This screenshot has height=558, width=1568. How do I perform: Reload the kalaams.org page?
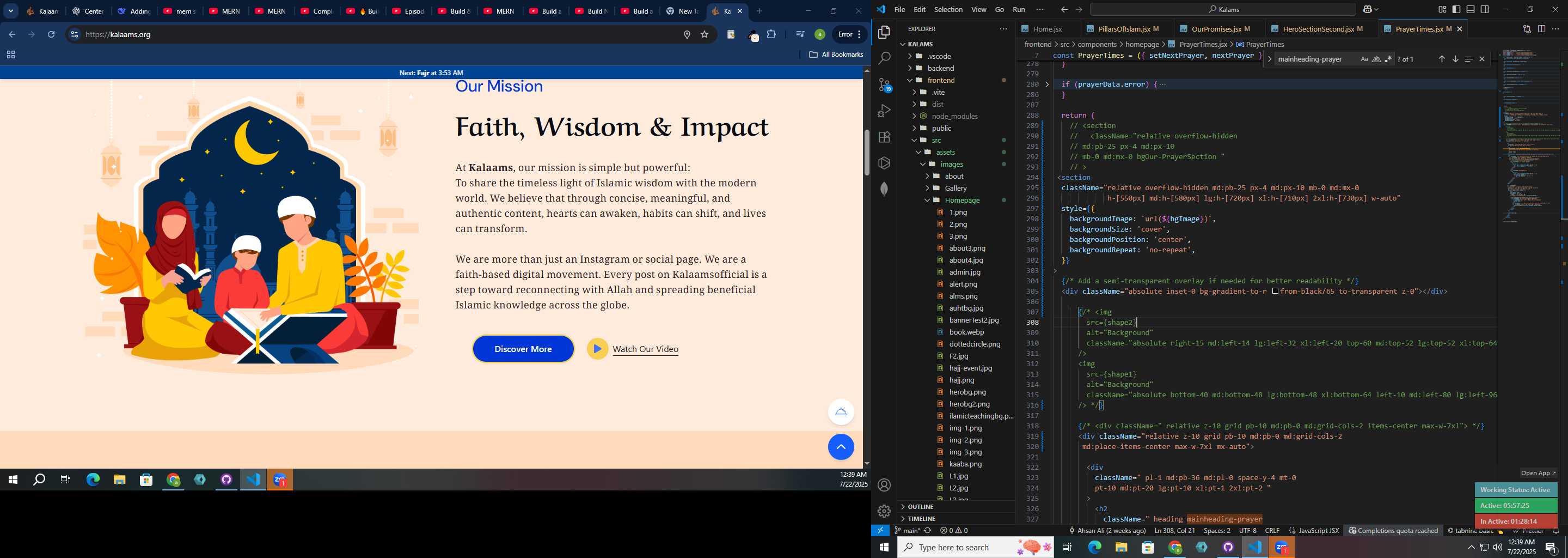[x=52, y=35]
